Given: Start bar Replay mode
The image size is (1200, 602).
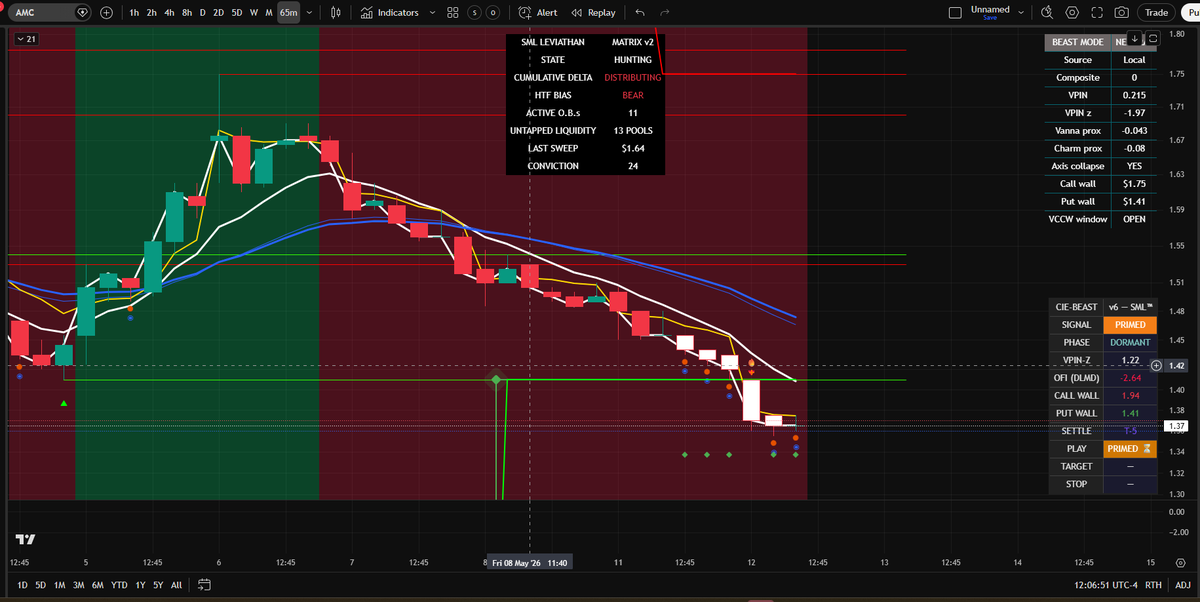Looking at the screenshot, I should coord(593,13).
